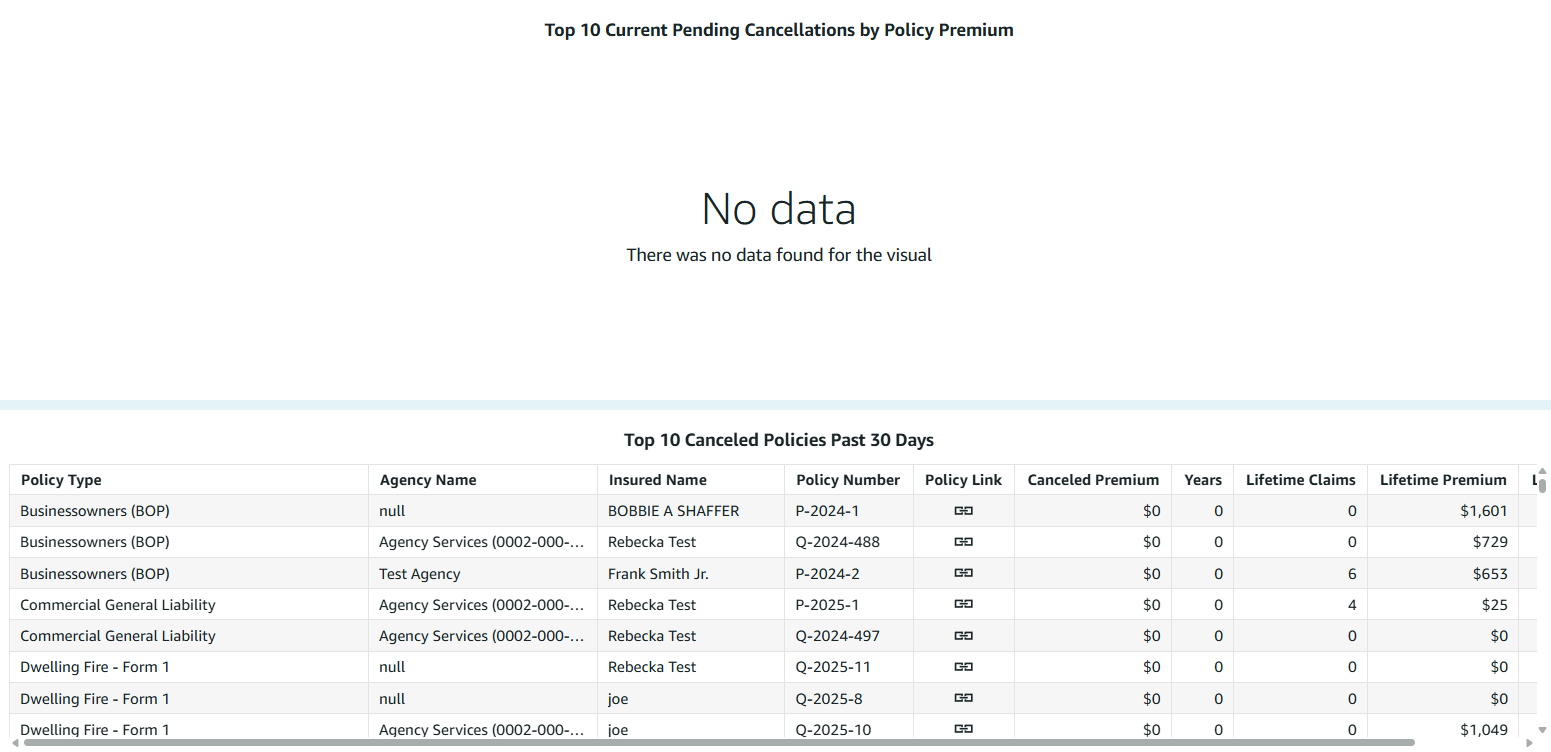Open policy link for Q-2024-488

point(963,542)
